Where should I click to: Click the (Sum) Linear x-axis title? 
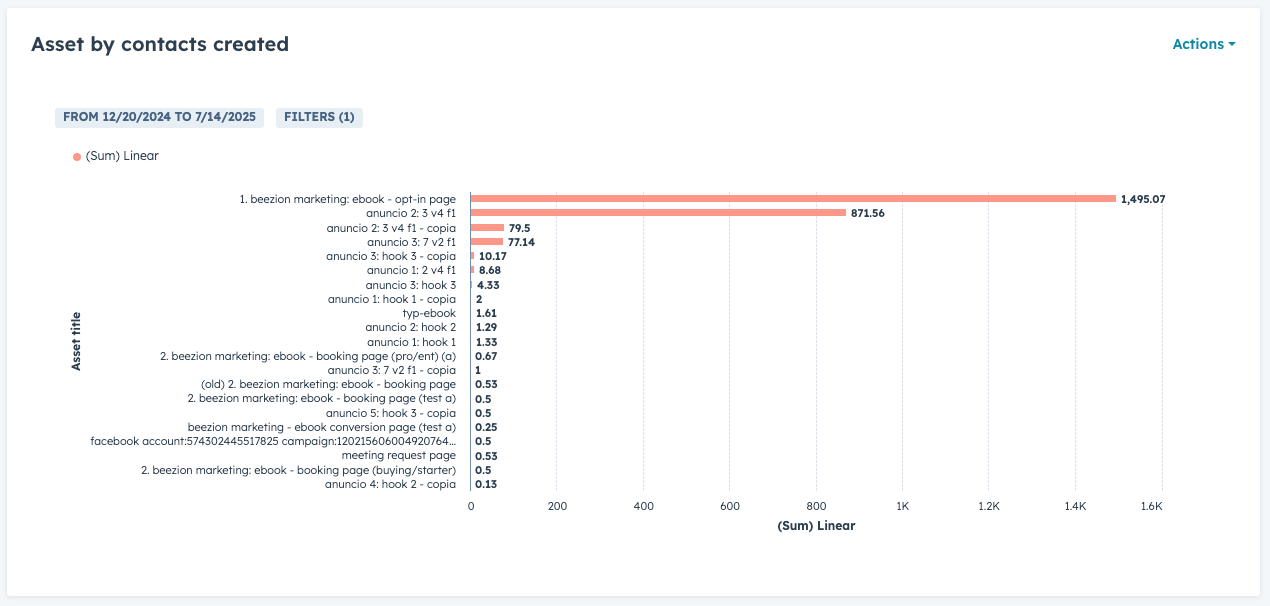coord(816,526)
